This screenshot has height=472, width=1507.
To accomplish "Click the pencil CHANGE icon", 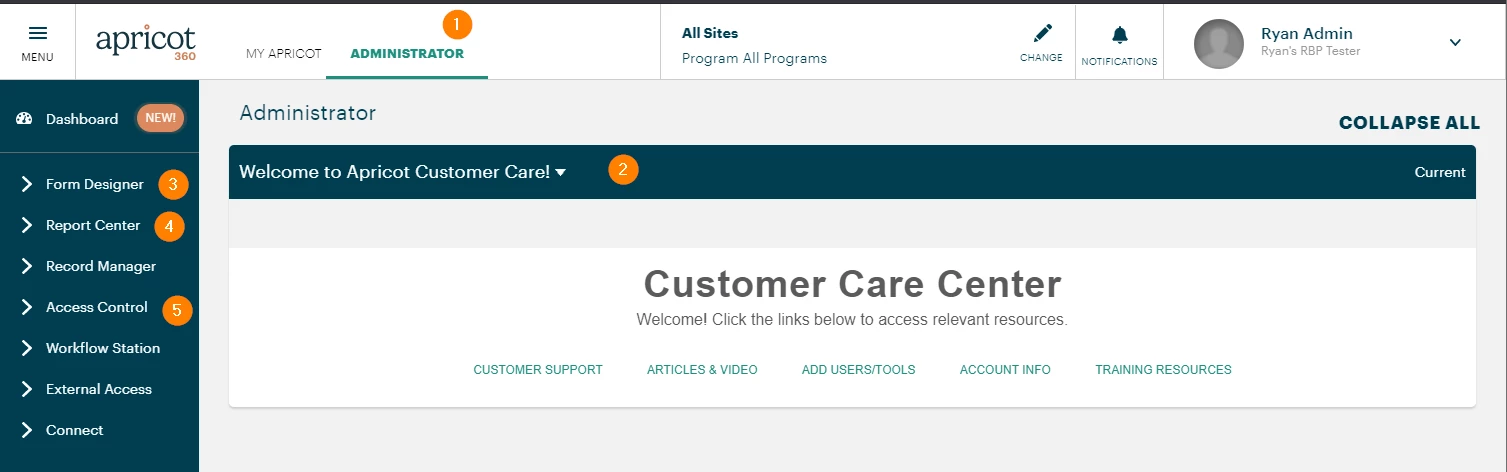I will pyautogui.click(x=1041, y=34).
